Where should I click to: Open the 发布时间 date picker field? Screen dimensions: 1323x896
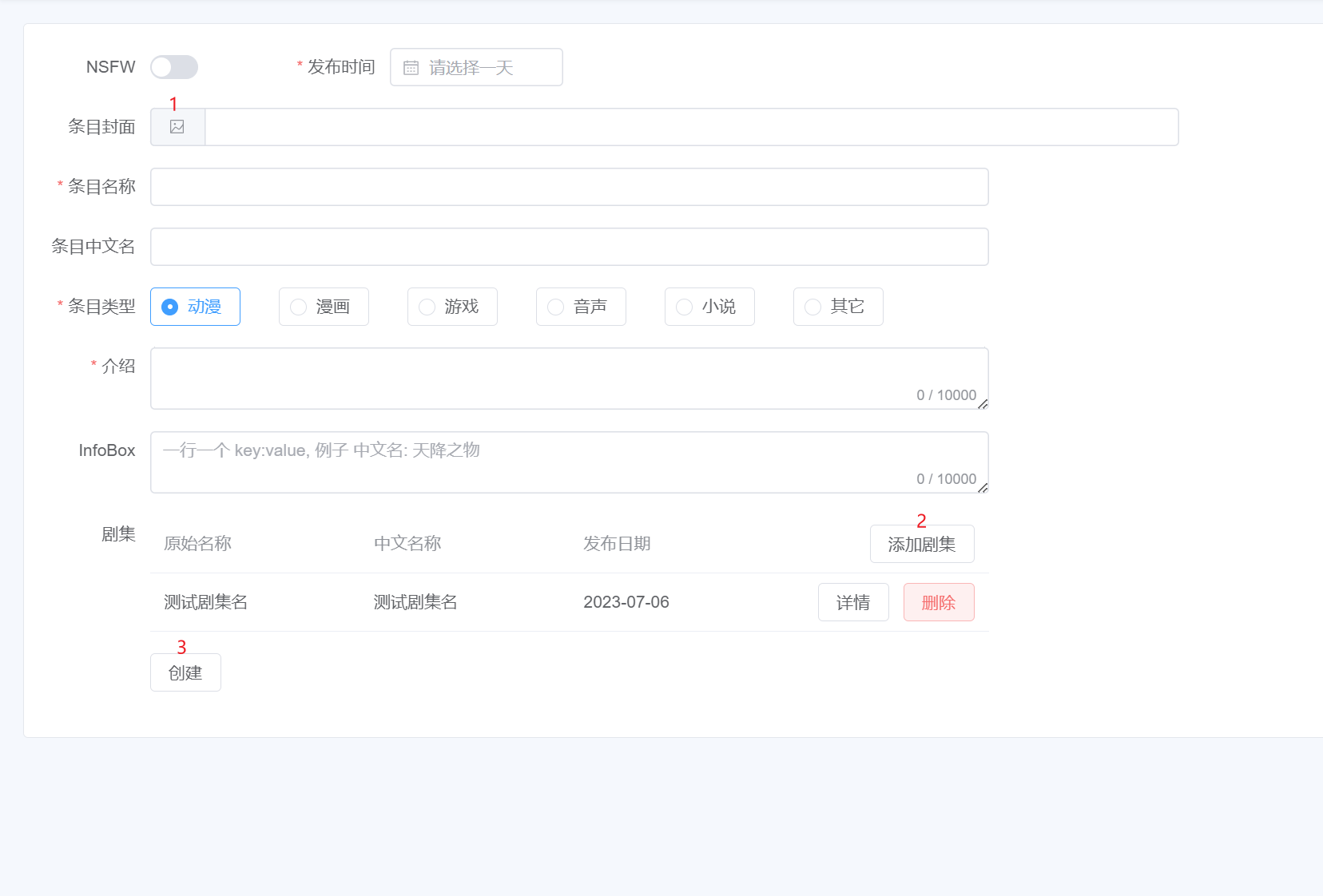tap(476, 67)
